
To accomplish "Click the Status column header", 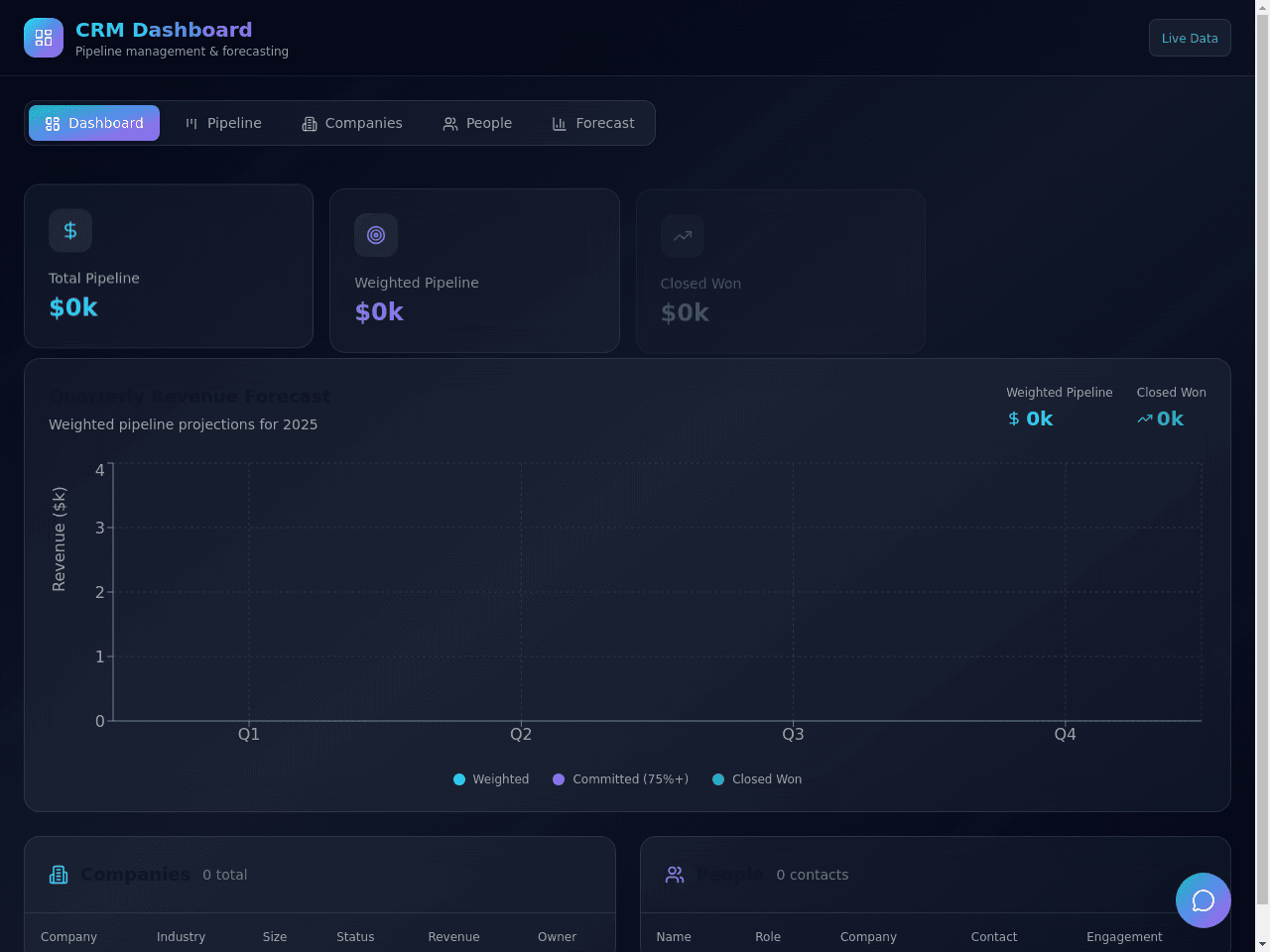I will (355, 937).
